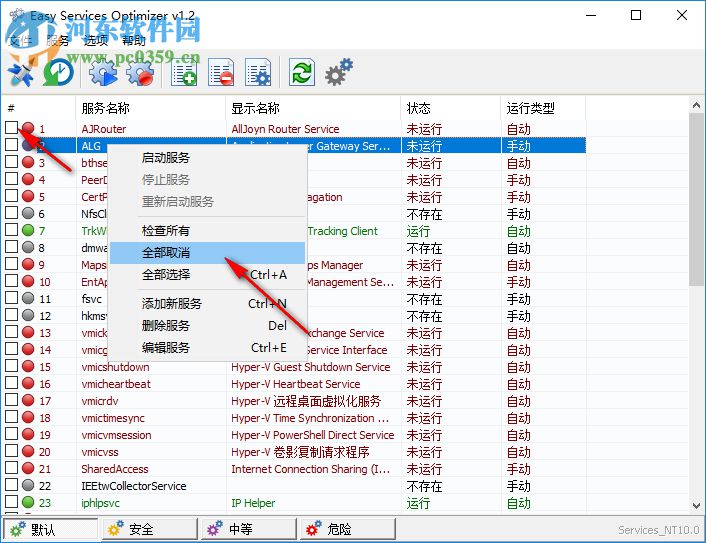The width and height of the screenshot is (706, 543).
Task: Click 'Services_NT10.0' status bar text
Action: 658,530
